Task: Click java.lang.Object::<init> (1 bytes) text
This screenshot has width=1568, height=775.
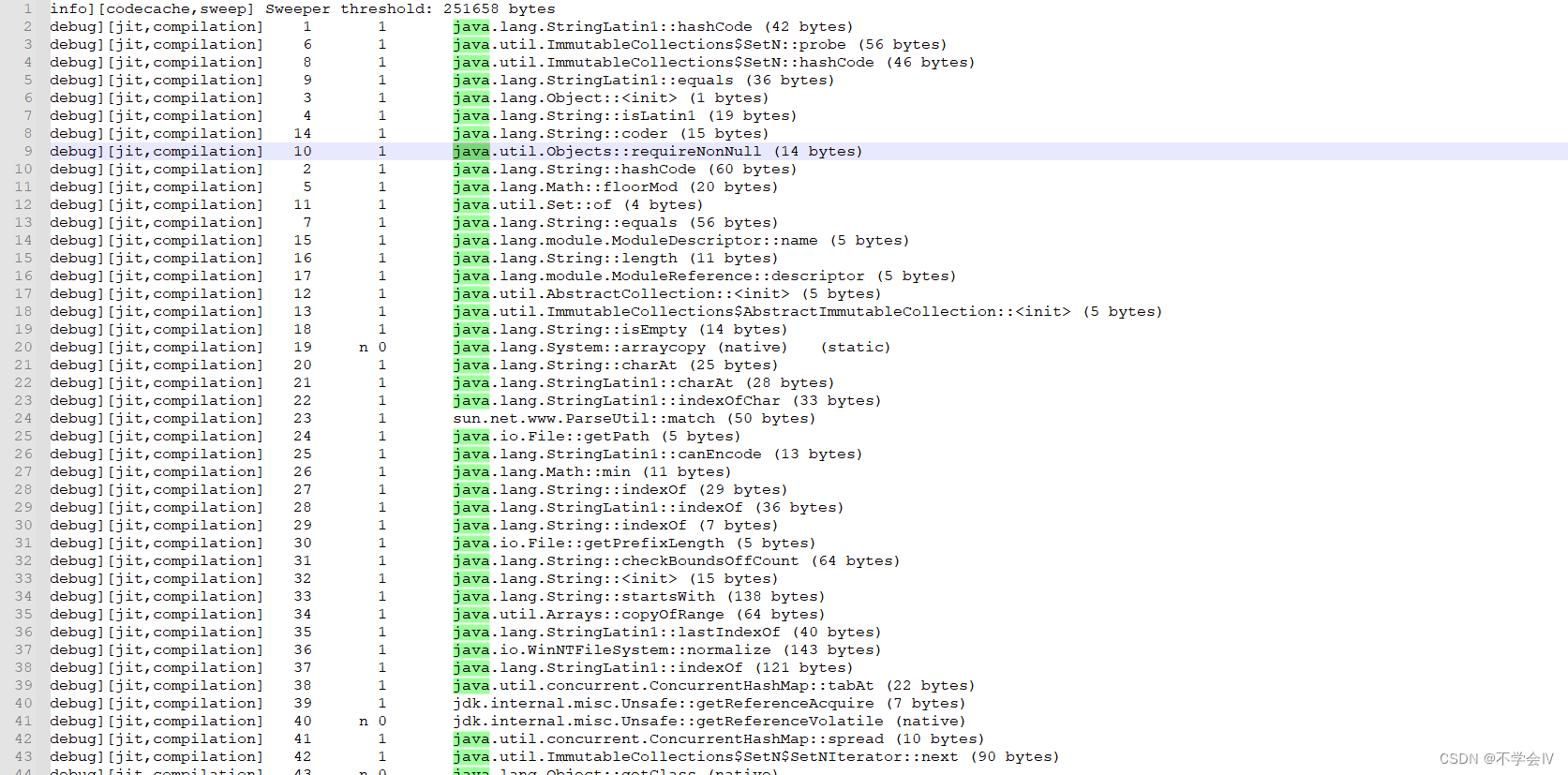Action: point(610,97)
